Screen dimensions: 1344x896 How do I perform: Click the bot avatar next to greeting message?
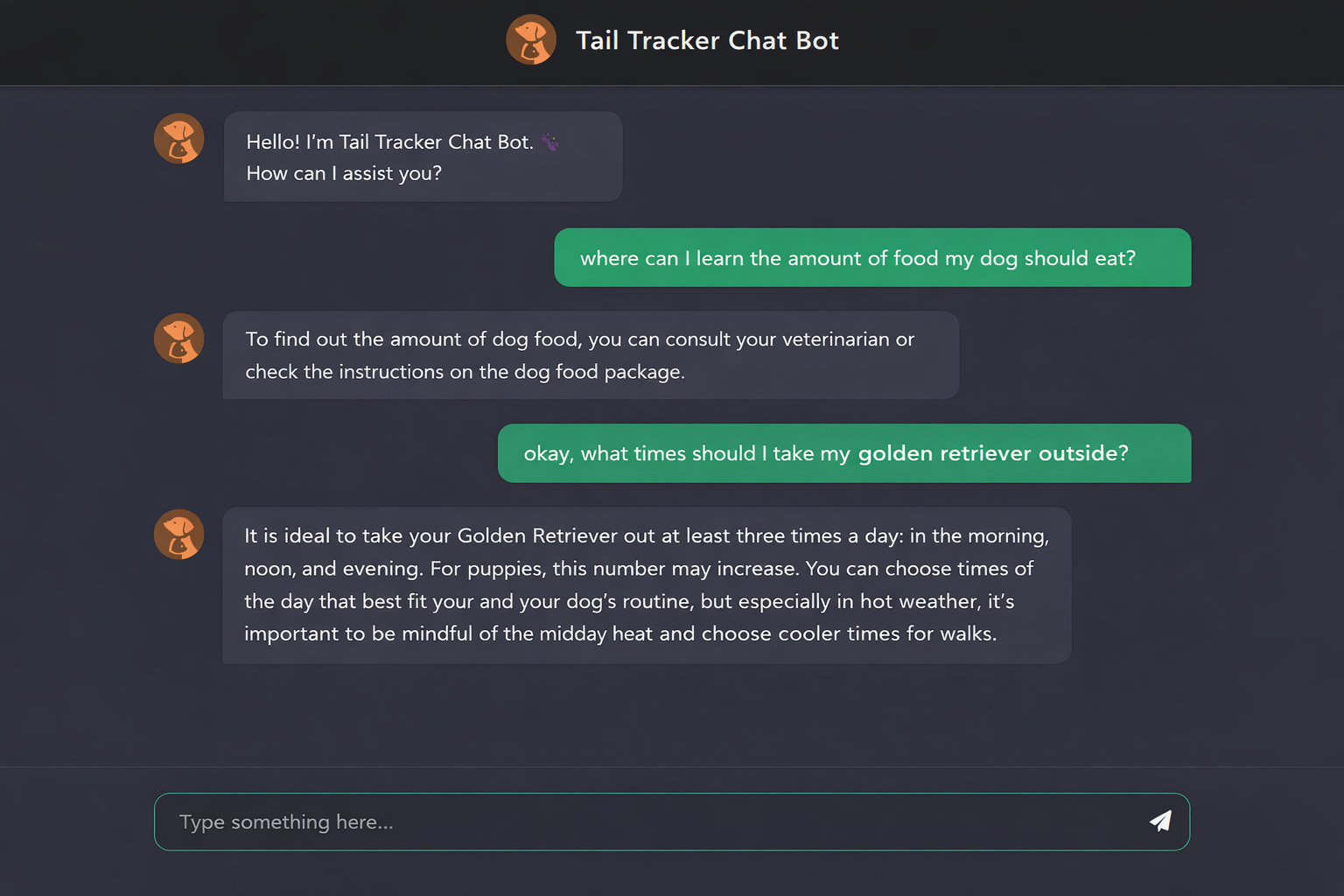(x=178, y=138)
